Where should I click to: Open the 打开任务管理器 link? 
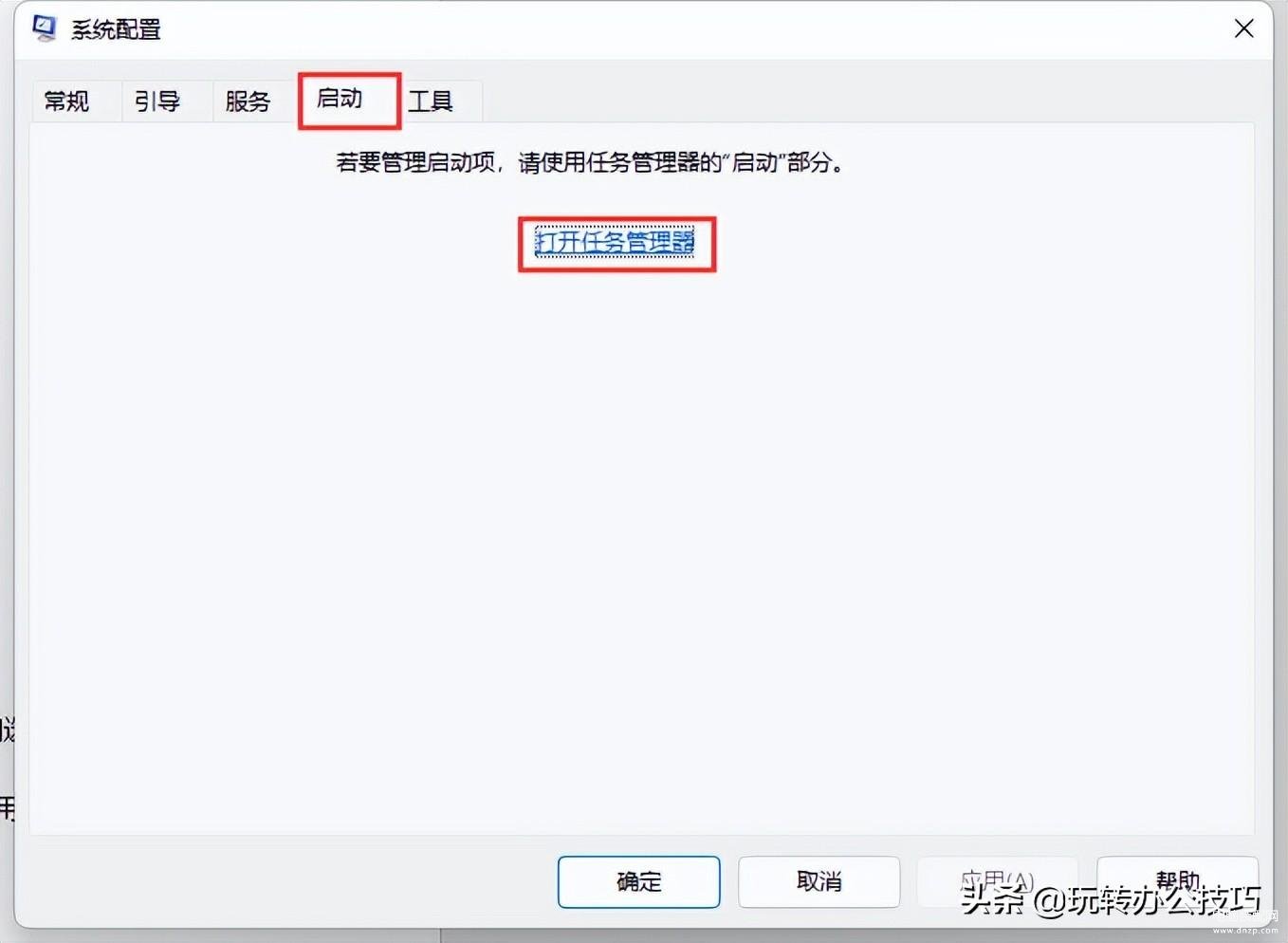[x=616, y=243]
